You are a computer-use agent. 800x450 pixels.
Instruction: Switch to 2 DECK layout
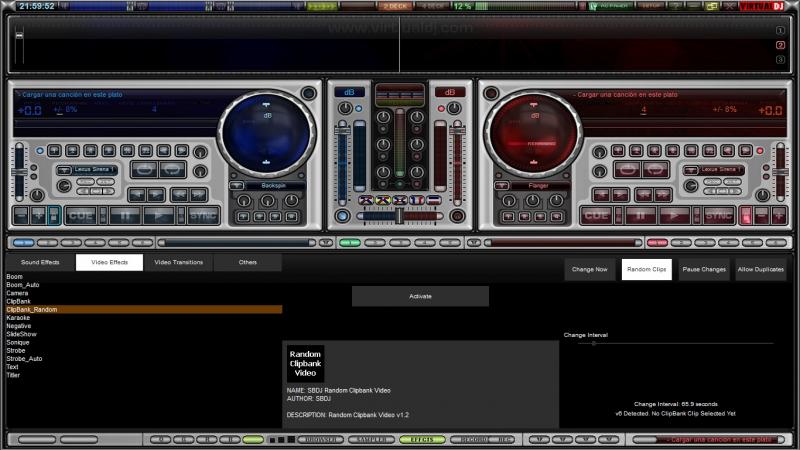coord(394,6)
